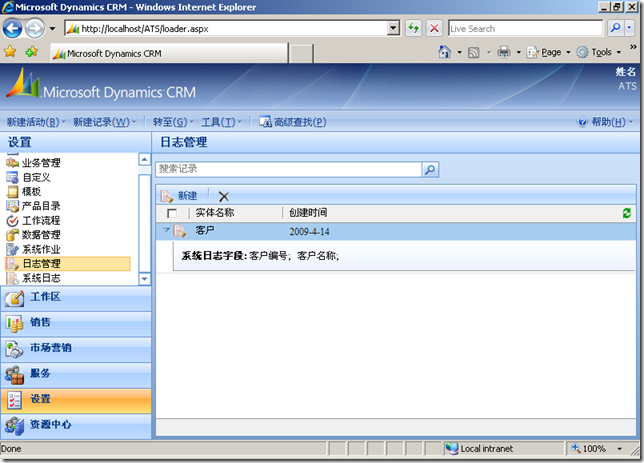The width and height of the screenshot is (644, 463).
Task: Click the 新建 new record icon
Action: [166, 196]
